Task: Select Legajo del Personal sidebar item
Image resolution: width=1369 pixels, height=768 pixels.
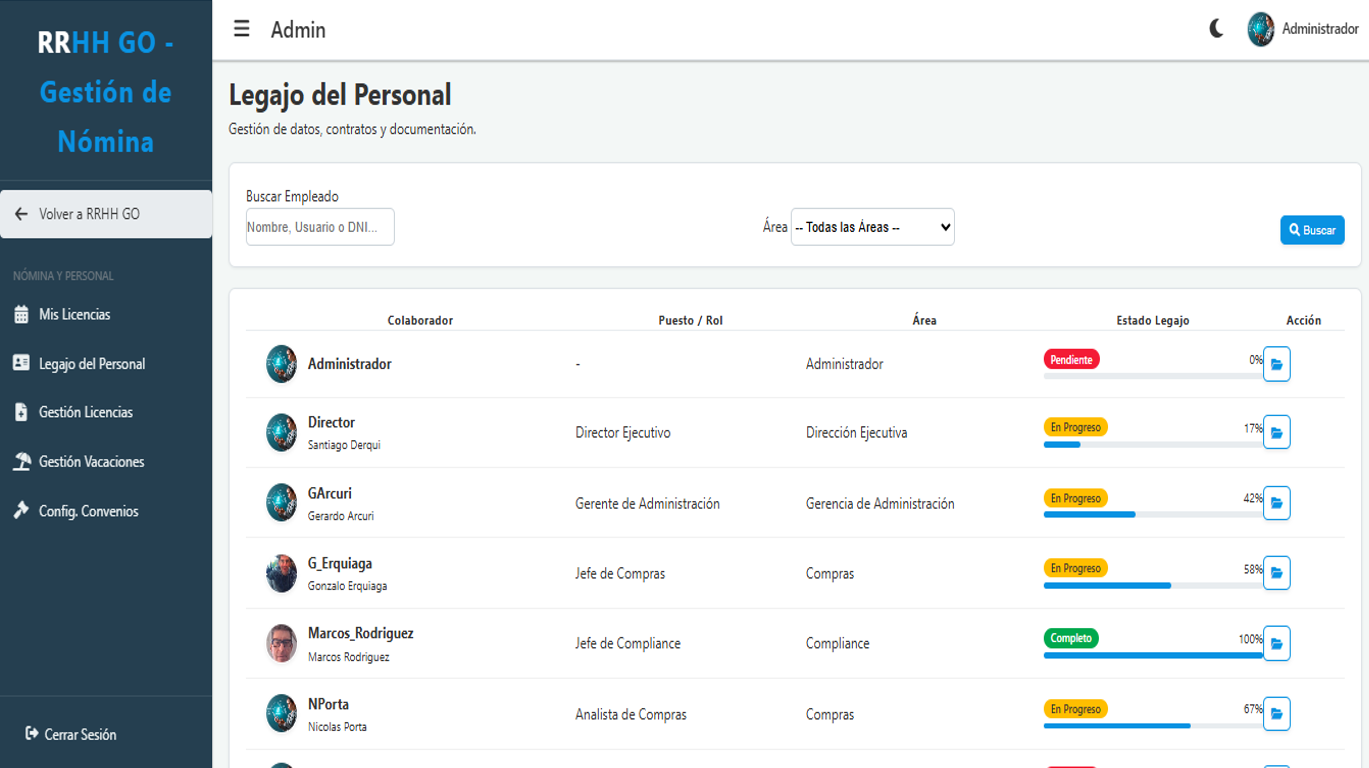Action: click(x=91, y=364)
